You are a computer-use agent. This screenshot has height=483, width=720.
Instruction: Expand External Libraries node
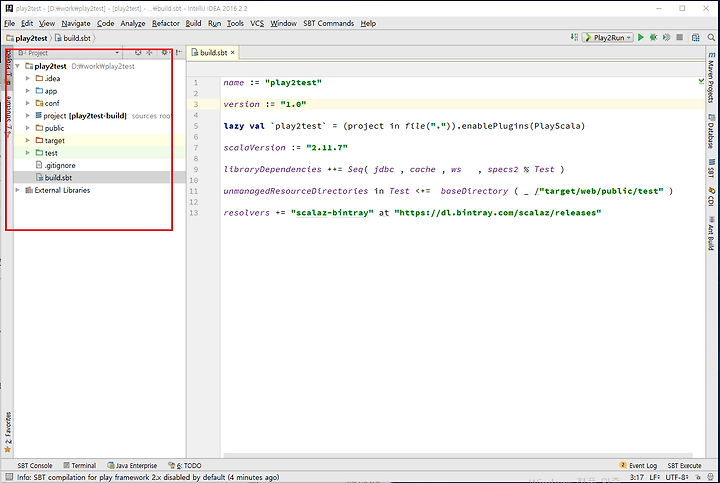pos(17,190)
